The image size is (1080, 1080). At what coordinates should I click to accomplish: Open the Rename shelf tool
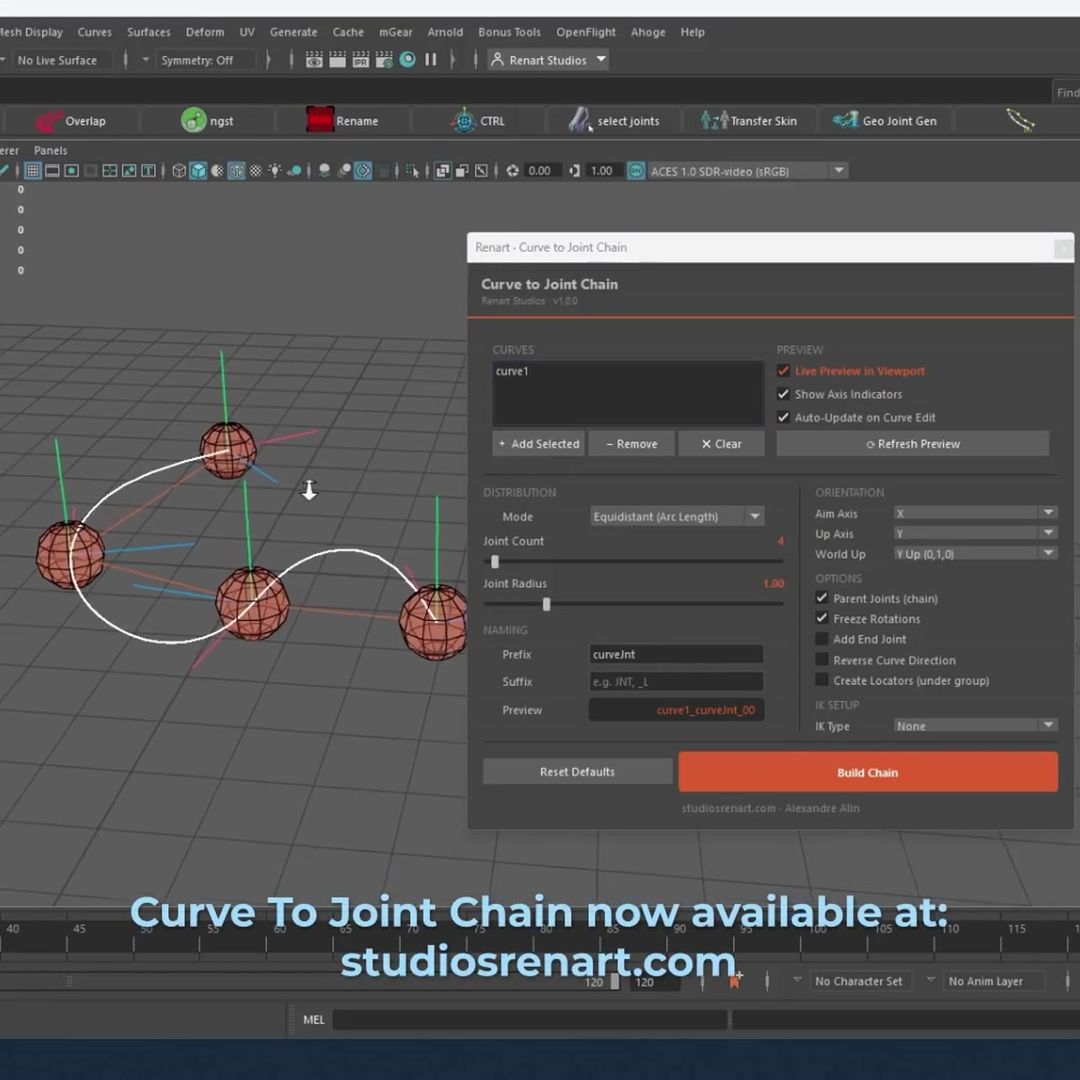click(x=342, y=121)
